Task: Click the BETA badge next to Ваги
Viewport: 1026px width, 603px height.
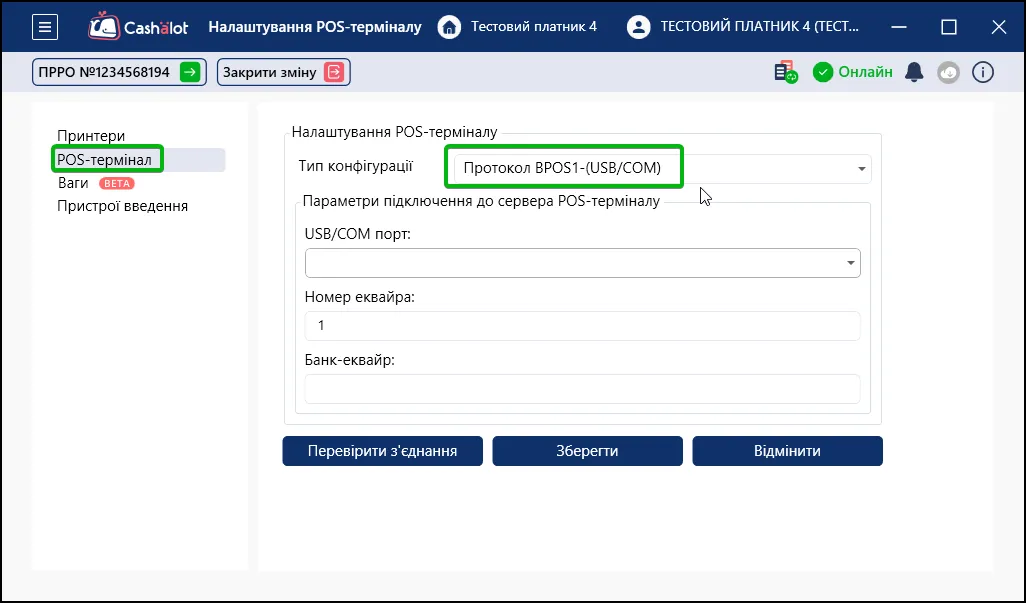Action: pyautogui.click(x=116, y=184)
